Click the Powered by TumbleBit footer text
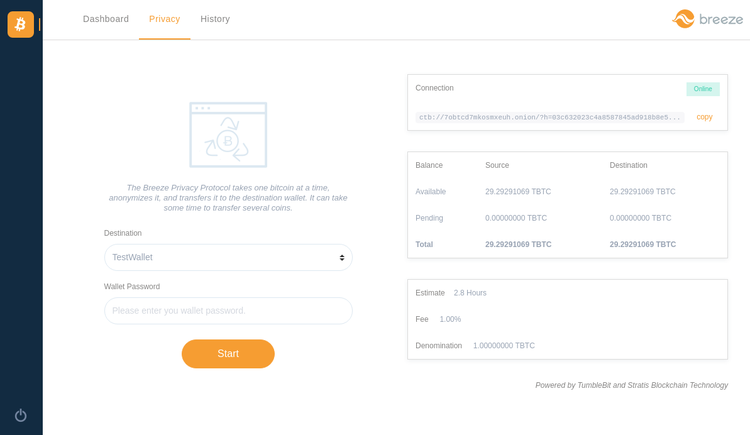This screenshot has height=435, width=750. pyautogui.click(x=631, y=385)
